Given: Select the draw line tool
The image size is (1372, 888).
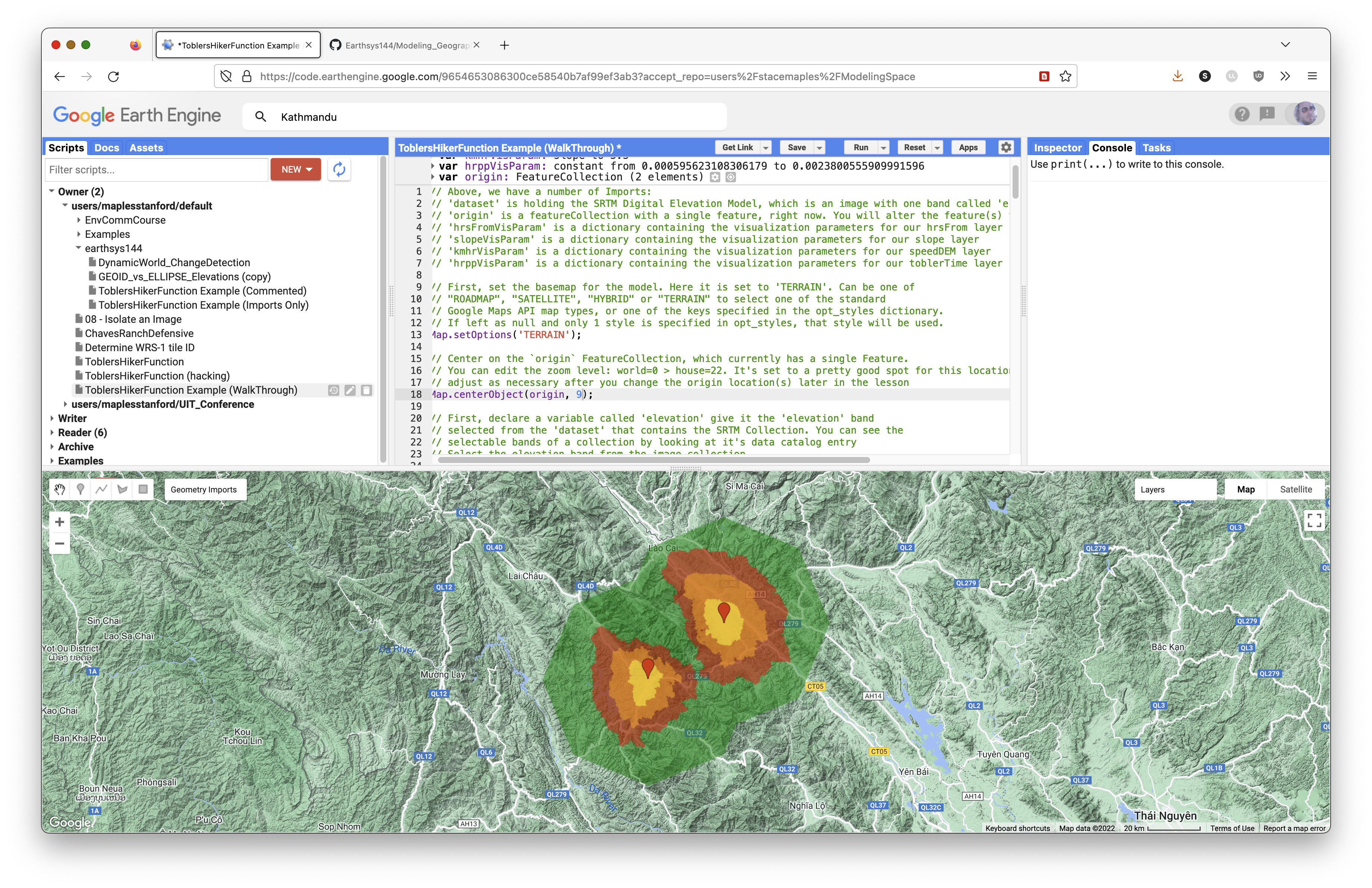Looking at the screenshot, I should (101, 489).
